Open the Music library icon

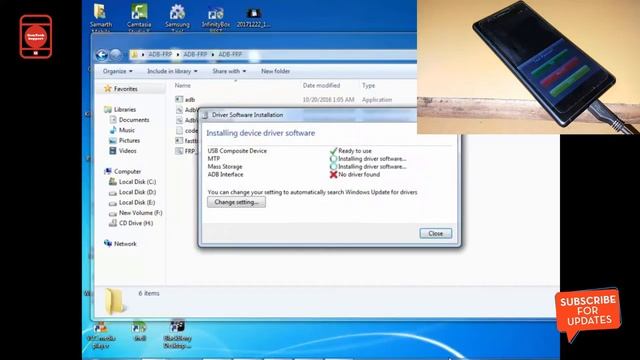coord(113,130)
